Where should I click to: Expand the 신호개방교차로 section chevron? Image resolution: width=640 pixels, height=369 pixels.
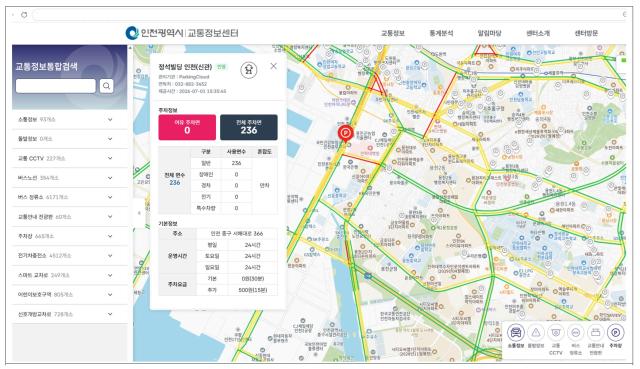point(110,314)
